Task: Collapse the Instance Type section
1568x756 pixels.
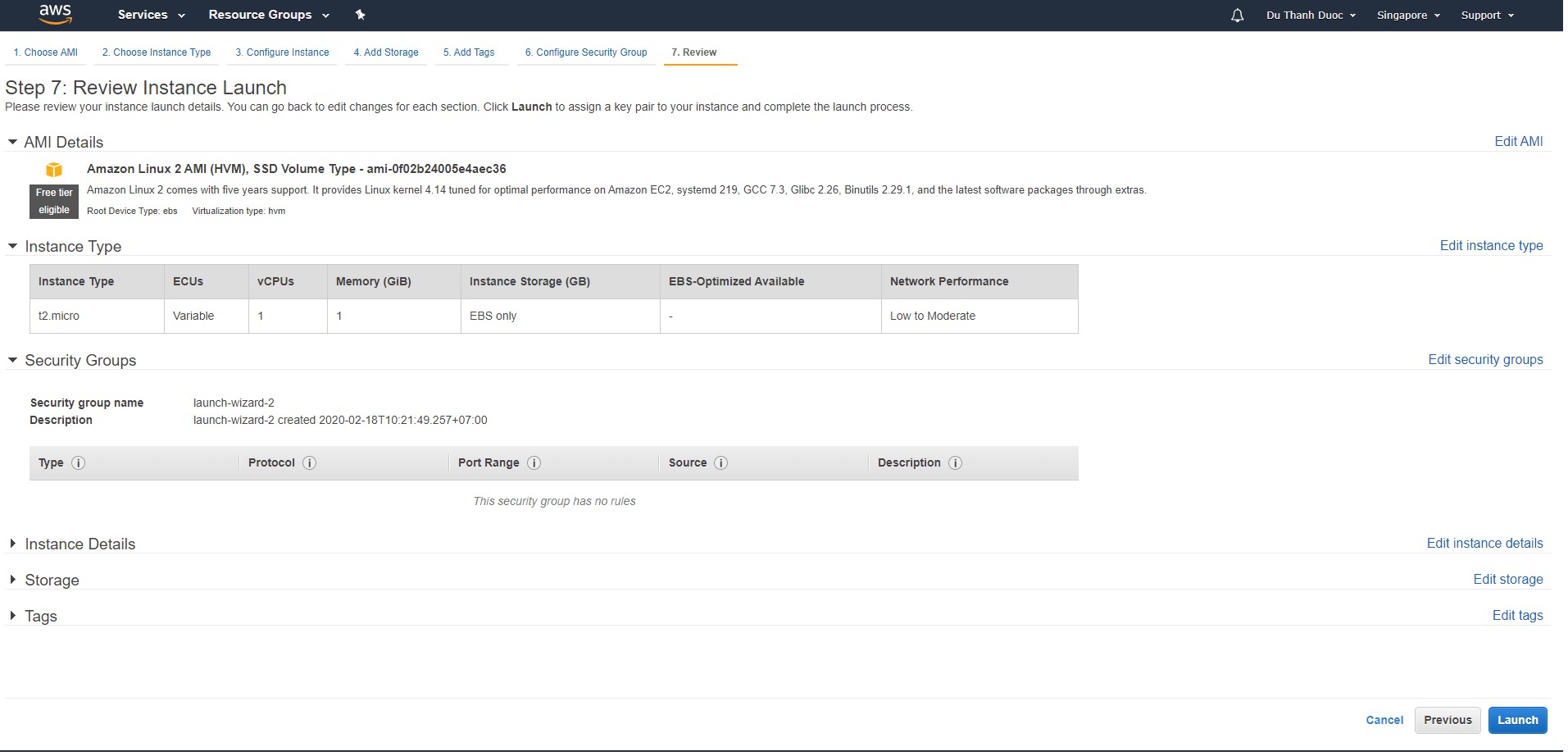Action: 13,246
